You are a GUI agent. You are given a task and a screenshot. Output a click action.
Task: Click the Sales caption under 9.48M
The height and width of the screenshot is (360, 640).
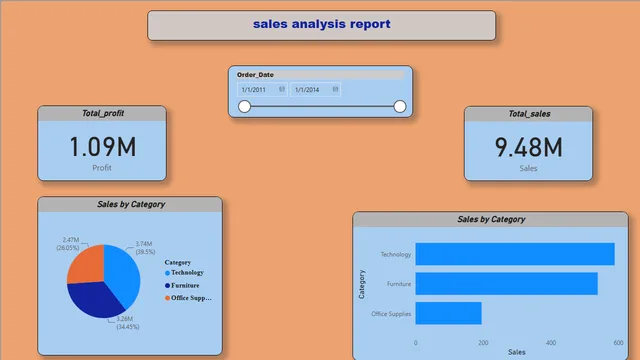[x=528, y=168]
